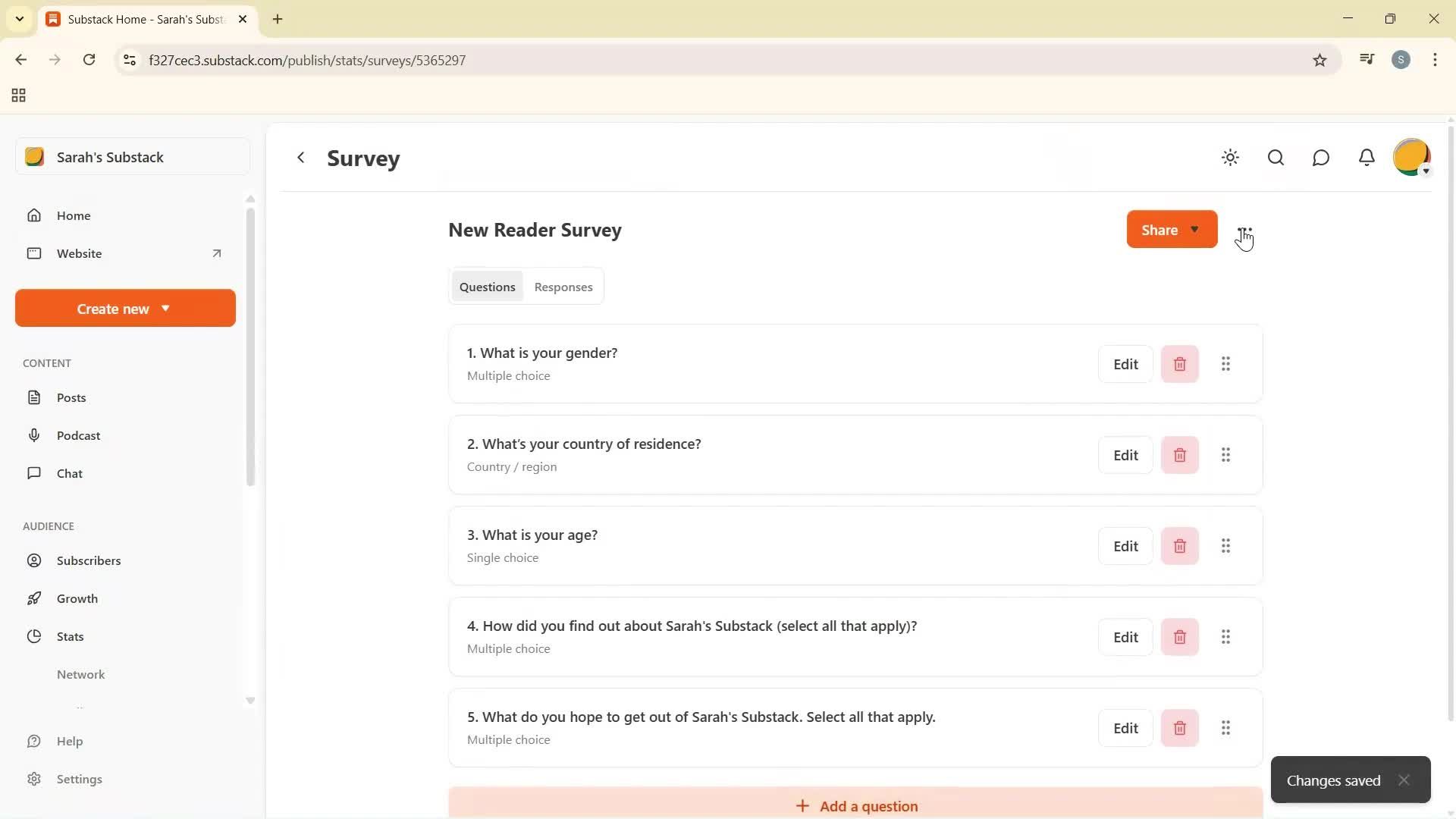Image resolution: width=1456 pixels, height=819 pixels.
Task: Dismiss the Changes saved notification
Action: pyautogui.click(x=1404, y=780)
